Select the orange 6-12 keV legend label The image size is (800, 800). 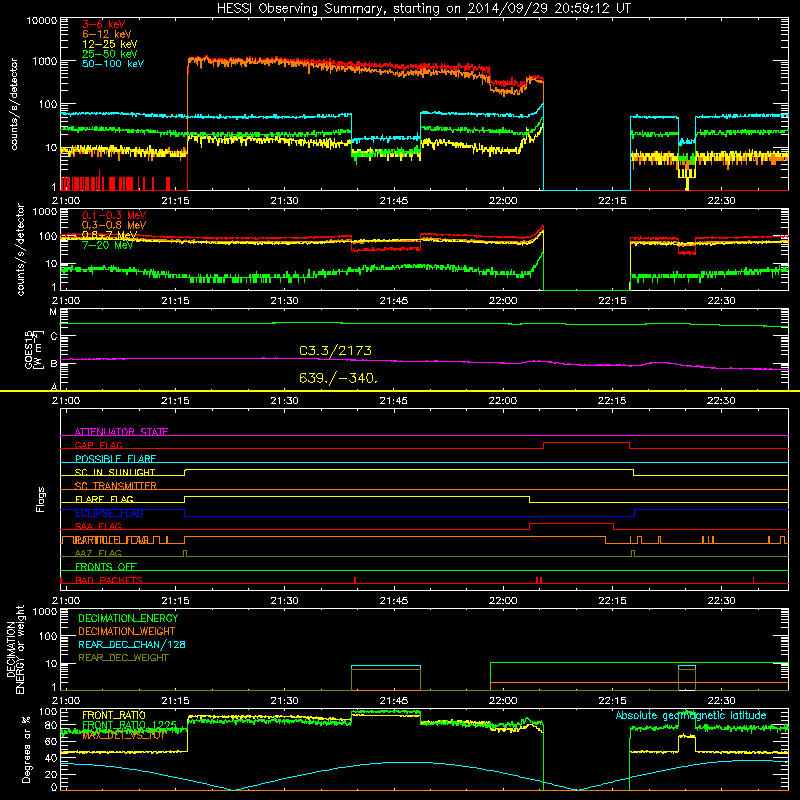(x=107, y=34)
